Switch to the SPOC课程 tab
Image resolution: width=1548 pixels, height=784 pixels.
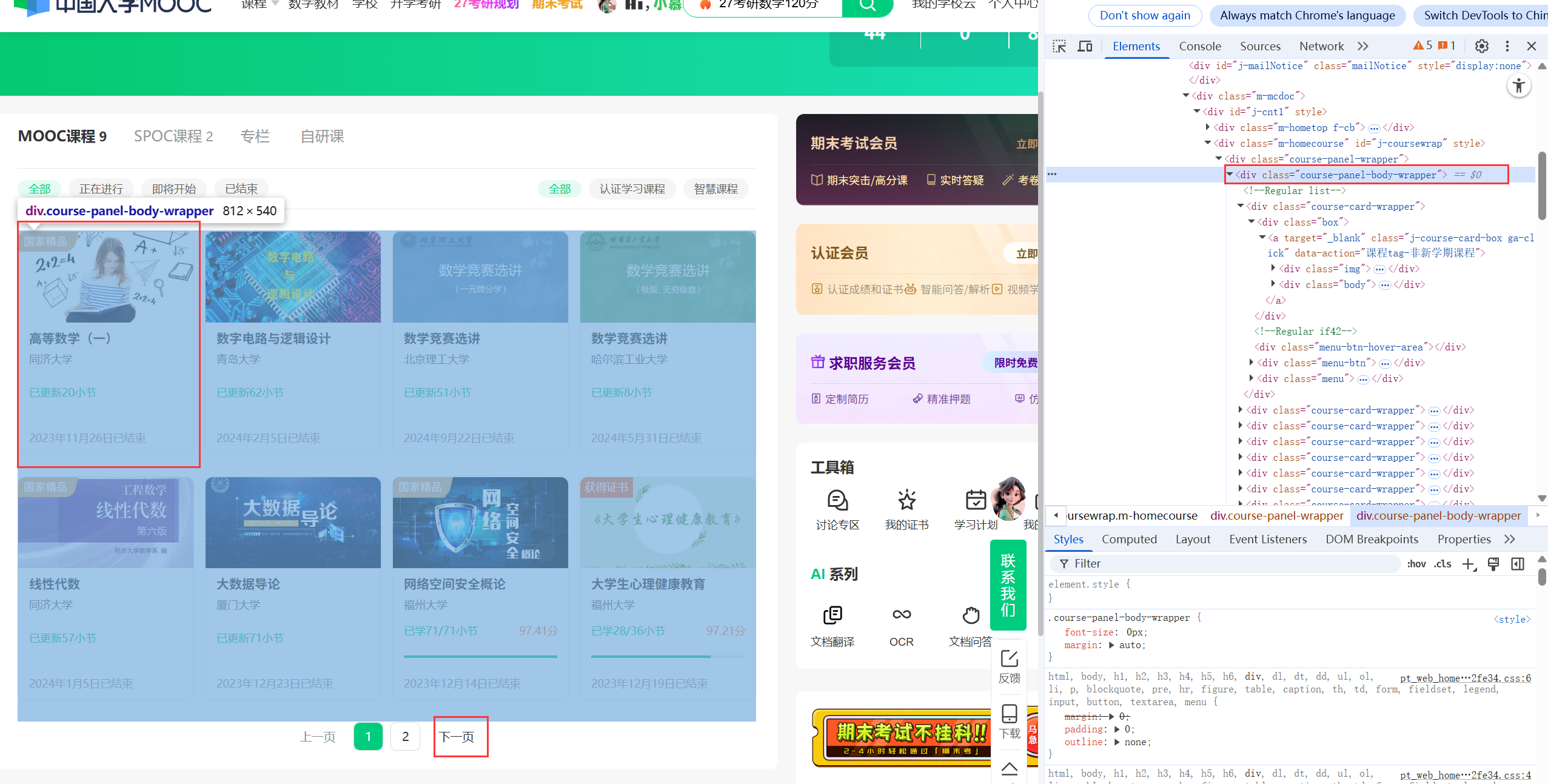pyautogui.click(x=173, y=136)
